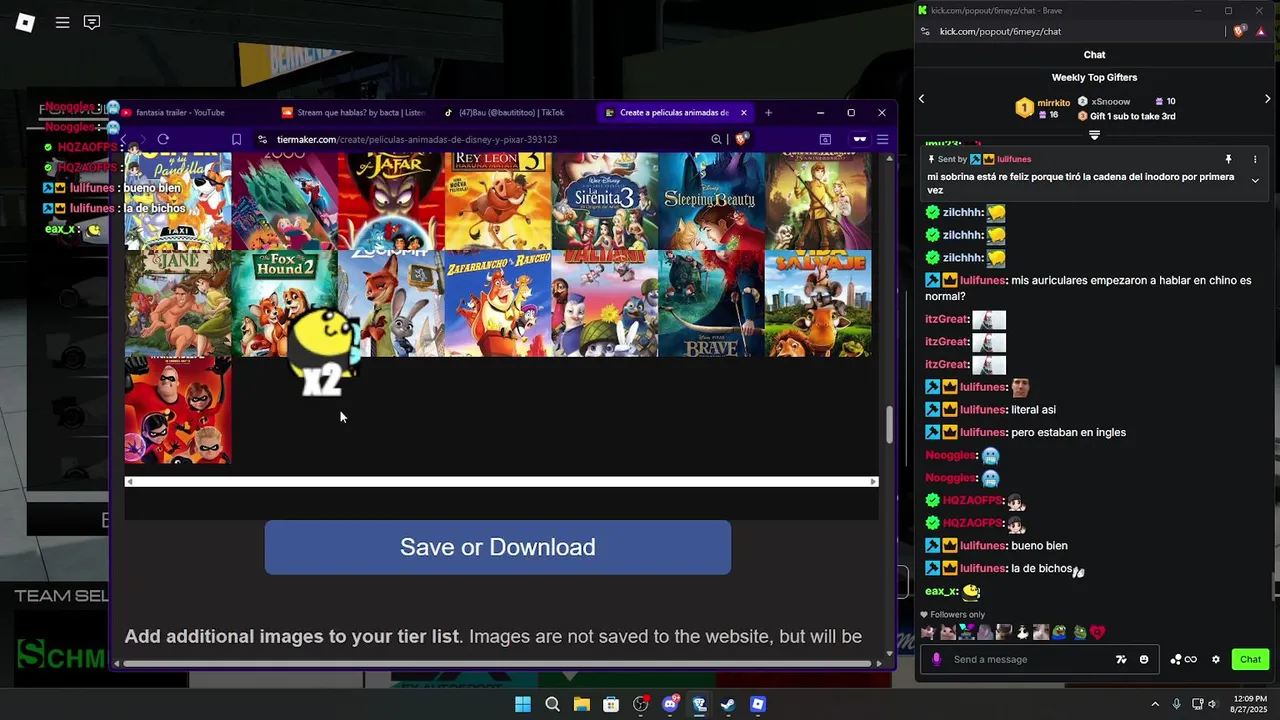The image size is (1280, 720).
Task: Click the Brave Rewards triangle icon
Action: pos(1261,31)
